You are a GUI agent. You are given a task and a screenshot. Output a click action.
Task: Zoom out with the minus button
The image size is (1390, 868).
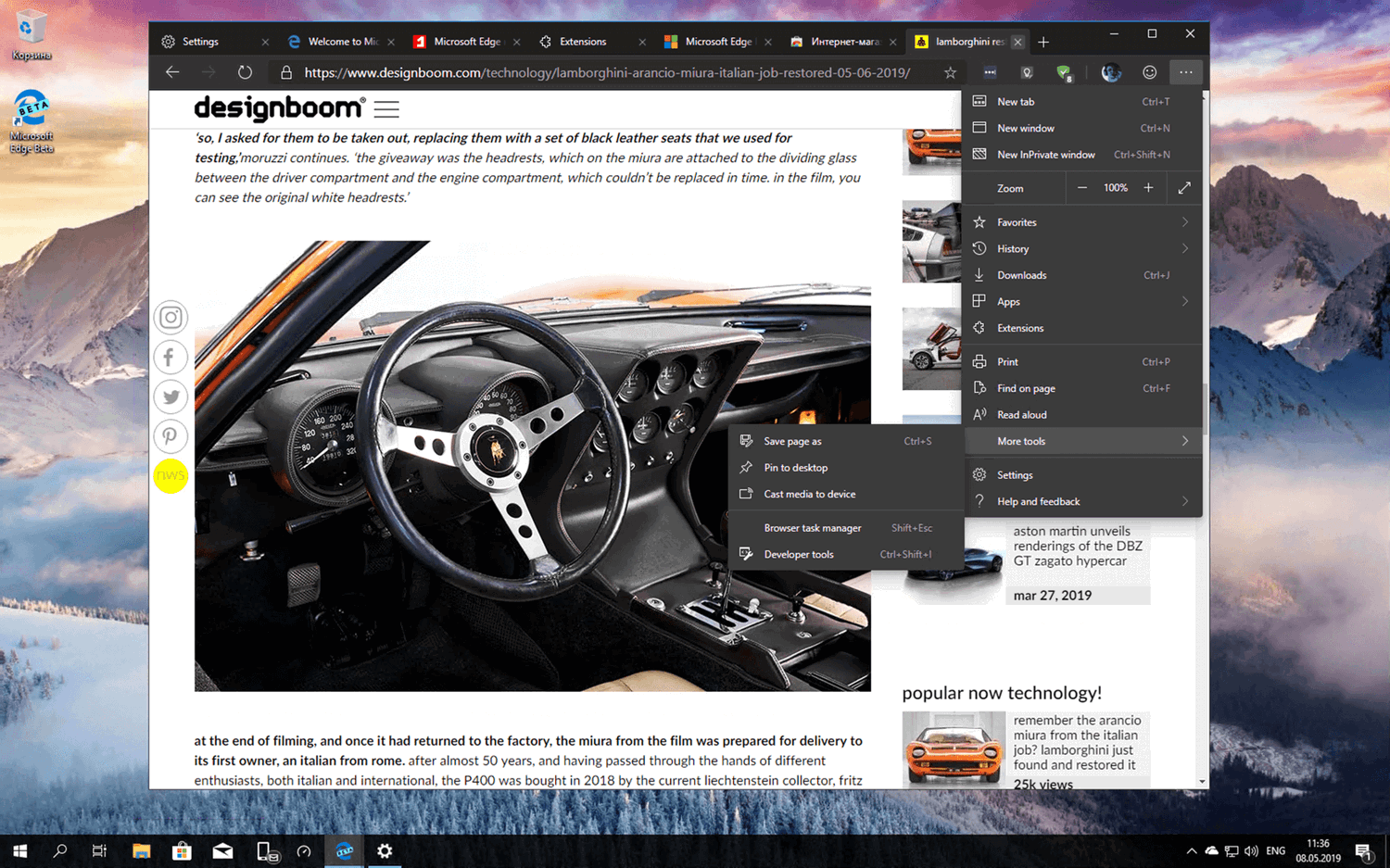[1081, 188]
